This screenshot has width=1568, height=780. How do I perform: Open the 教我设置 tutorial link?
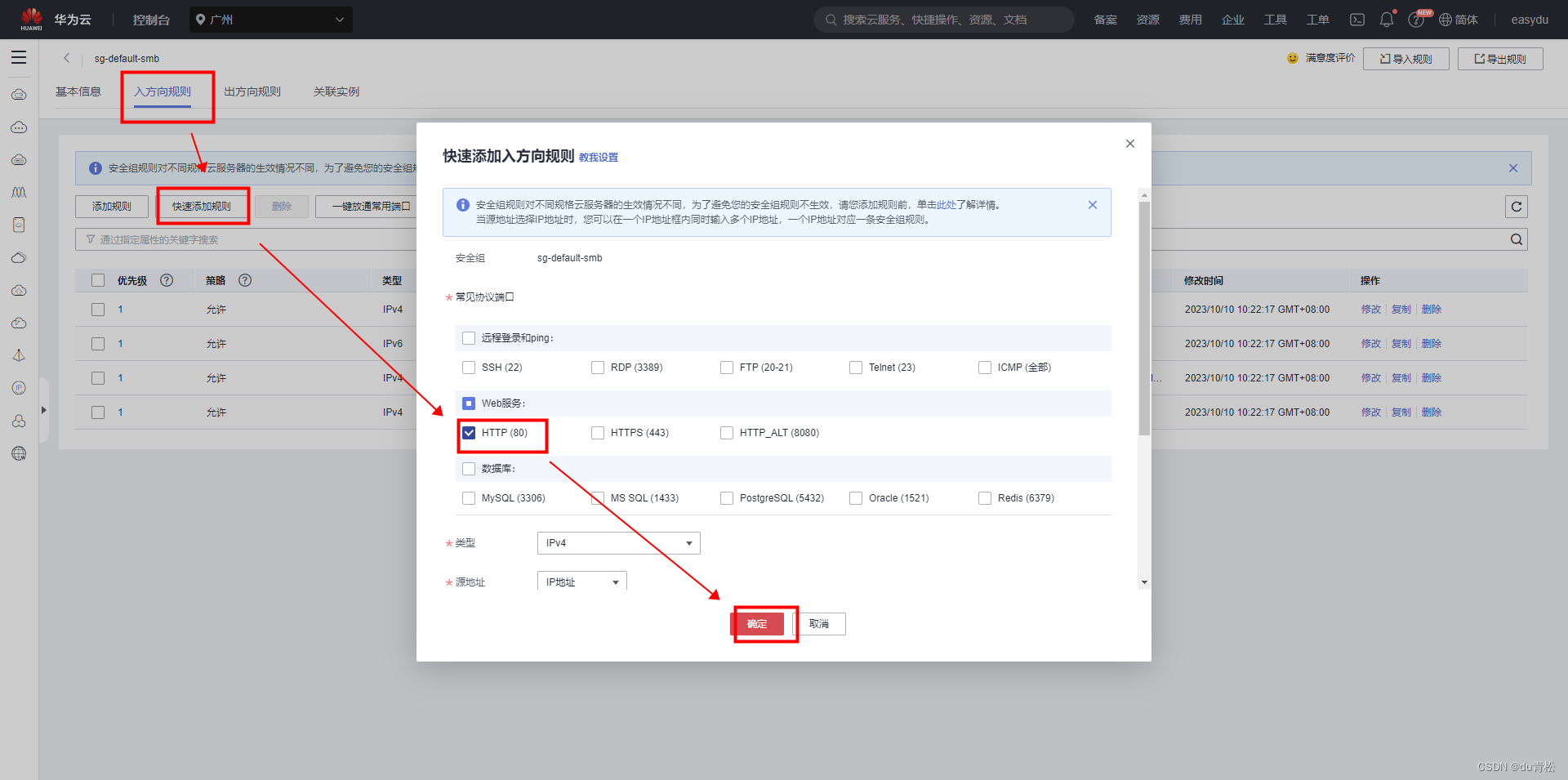tap(599, 158)
